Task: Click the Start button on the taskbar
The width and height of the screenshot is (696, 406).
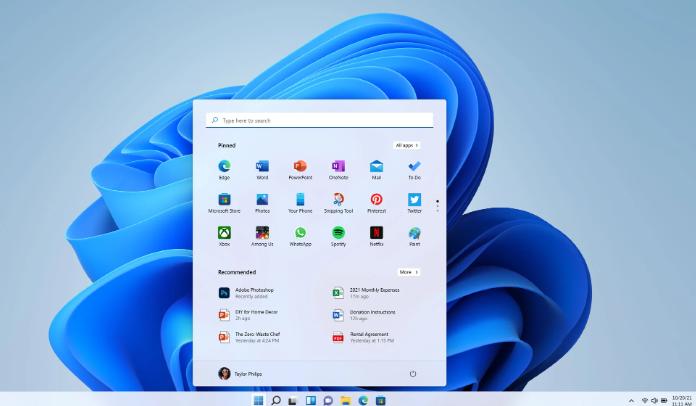Action: point(258,400)
